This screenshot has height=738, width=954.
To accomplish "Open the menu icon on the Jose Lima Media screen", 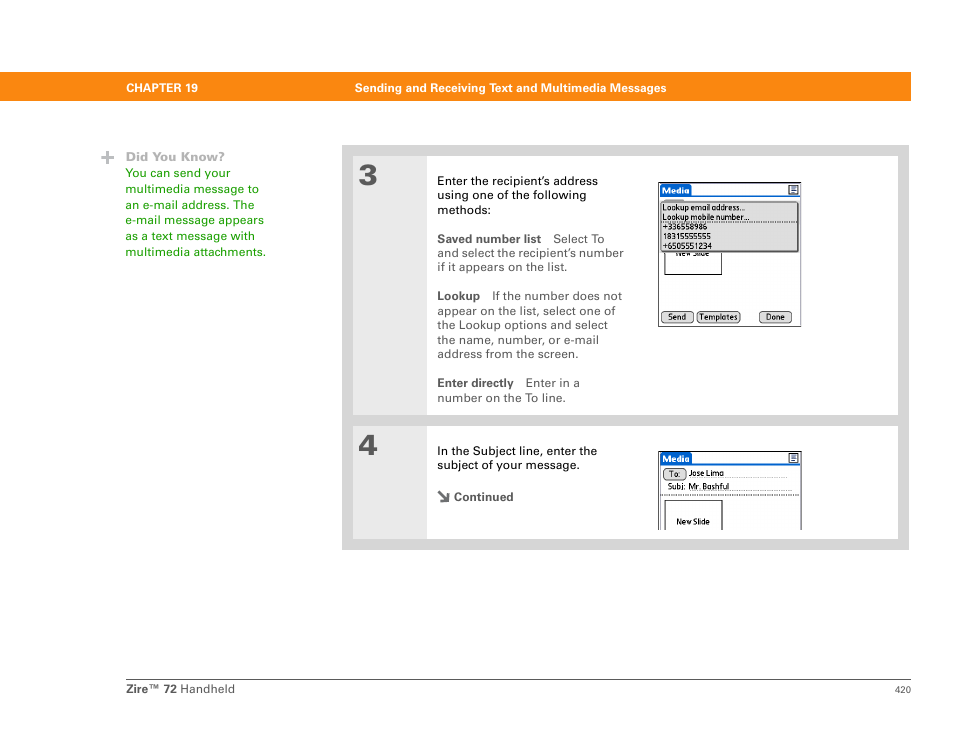I will coord(793,458).
